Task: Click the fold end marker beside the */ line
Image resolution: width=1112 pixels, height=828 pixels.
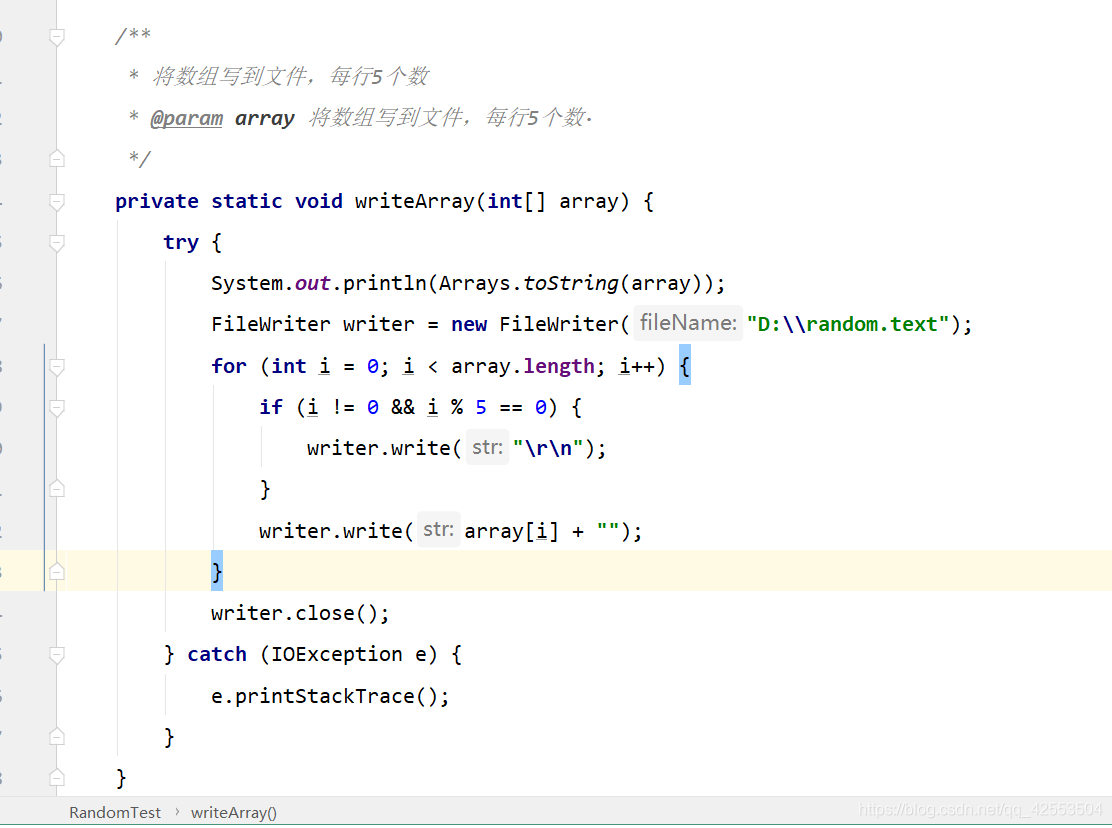Action: 57,158
